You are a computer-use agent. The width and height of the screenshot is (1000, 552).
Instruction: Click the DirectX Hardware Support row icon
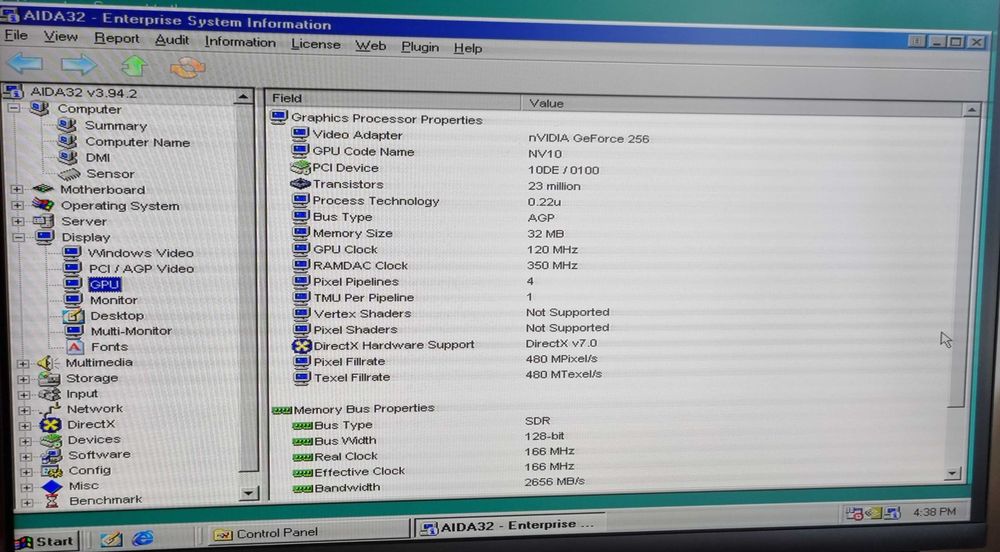tap(301, 345)
